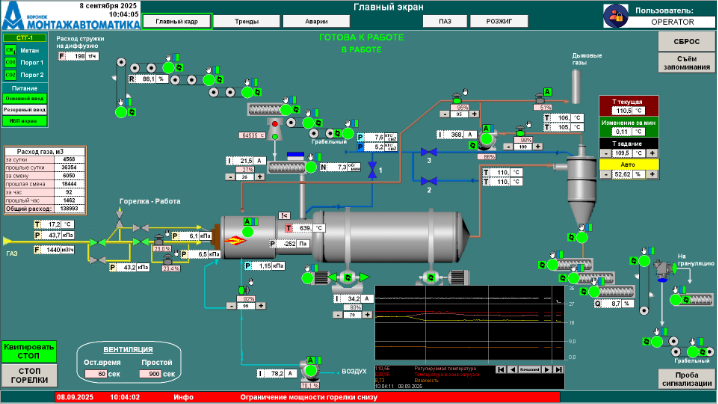Increase the Т задание setpoint with plus

click(x=652, y=153)
